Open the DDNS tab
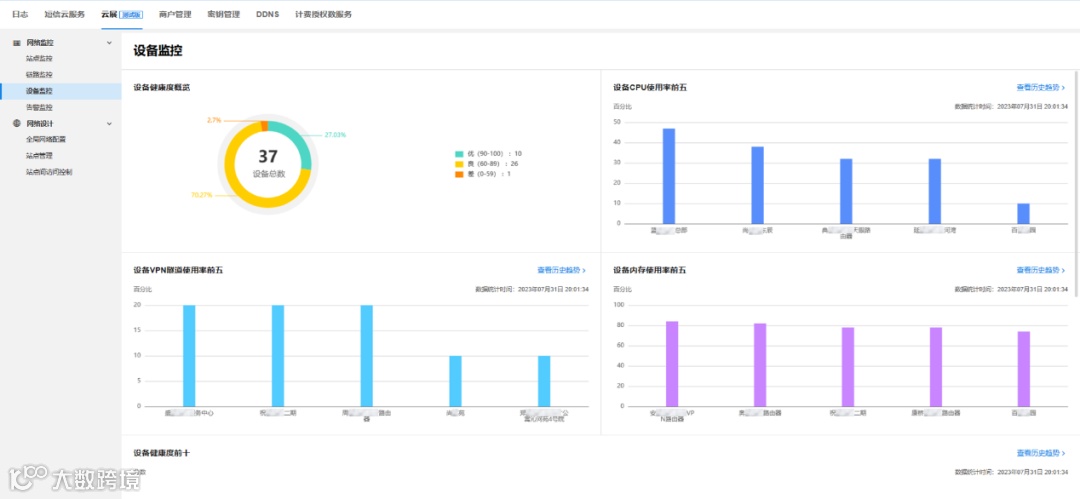The height and width of the screenshot is (499, 1080). point(267,14)
